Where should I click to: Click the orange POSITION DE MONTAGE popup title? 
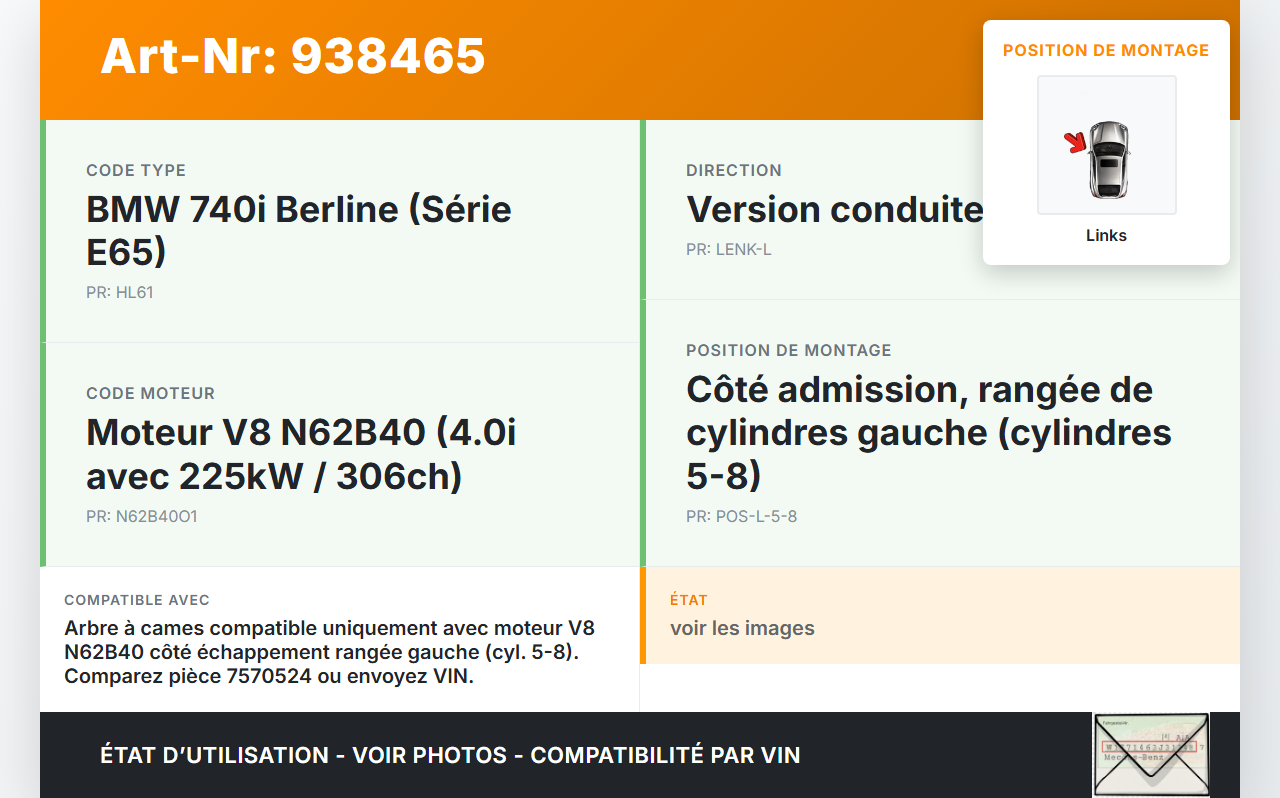pyautogui.click(x=1105, y=50)
